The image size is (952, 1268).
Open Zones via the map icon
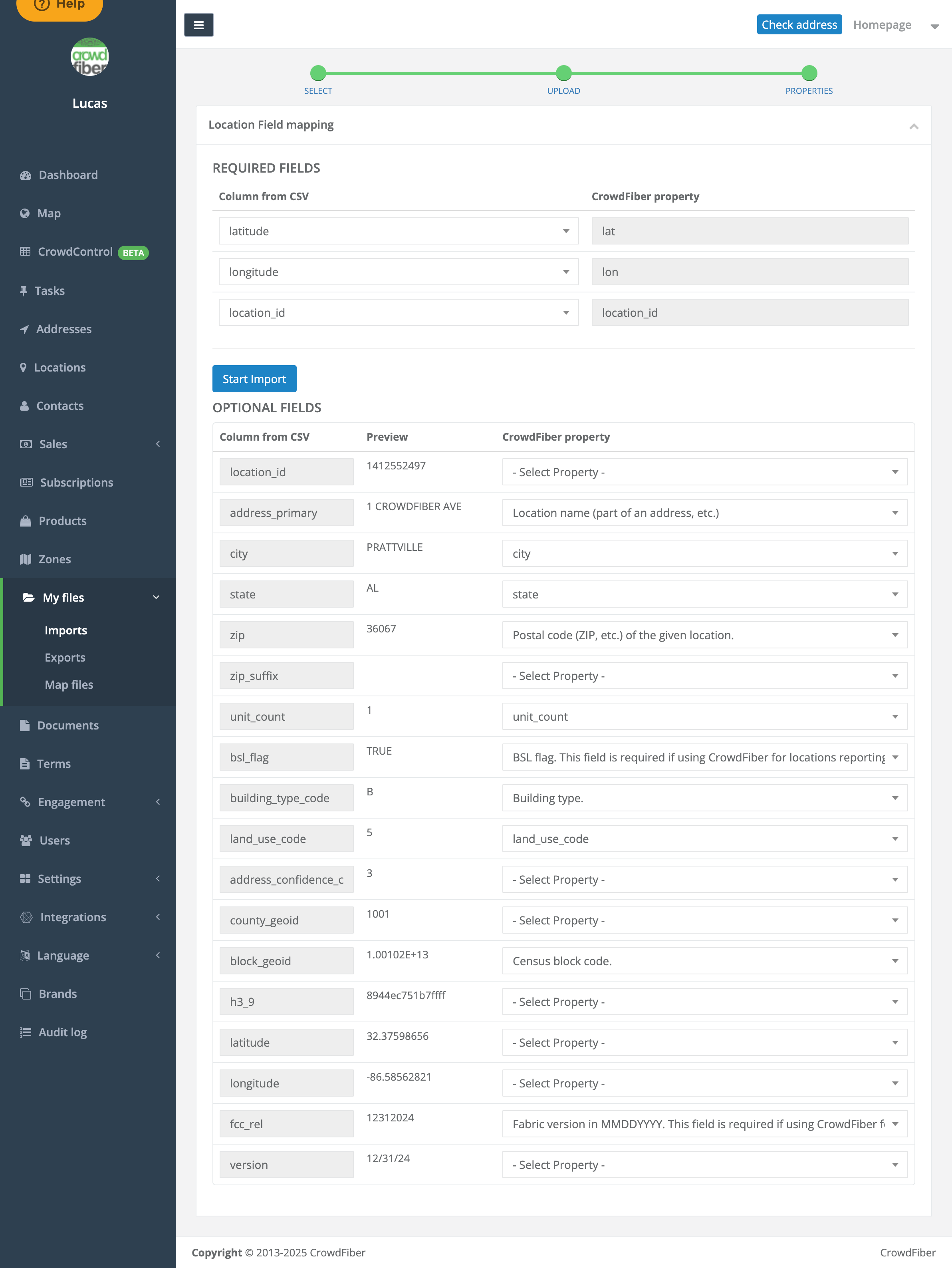(26, 559)
